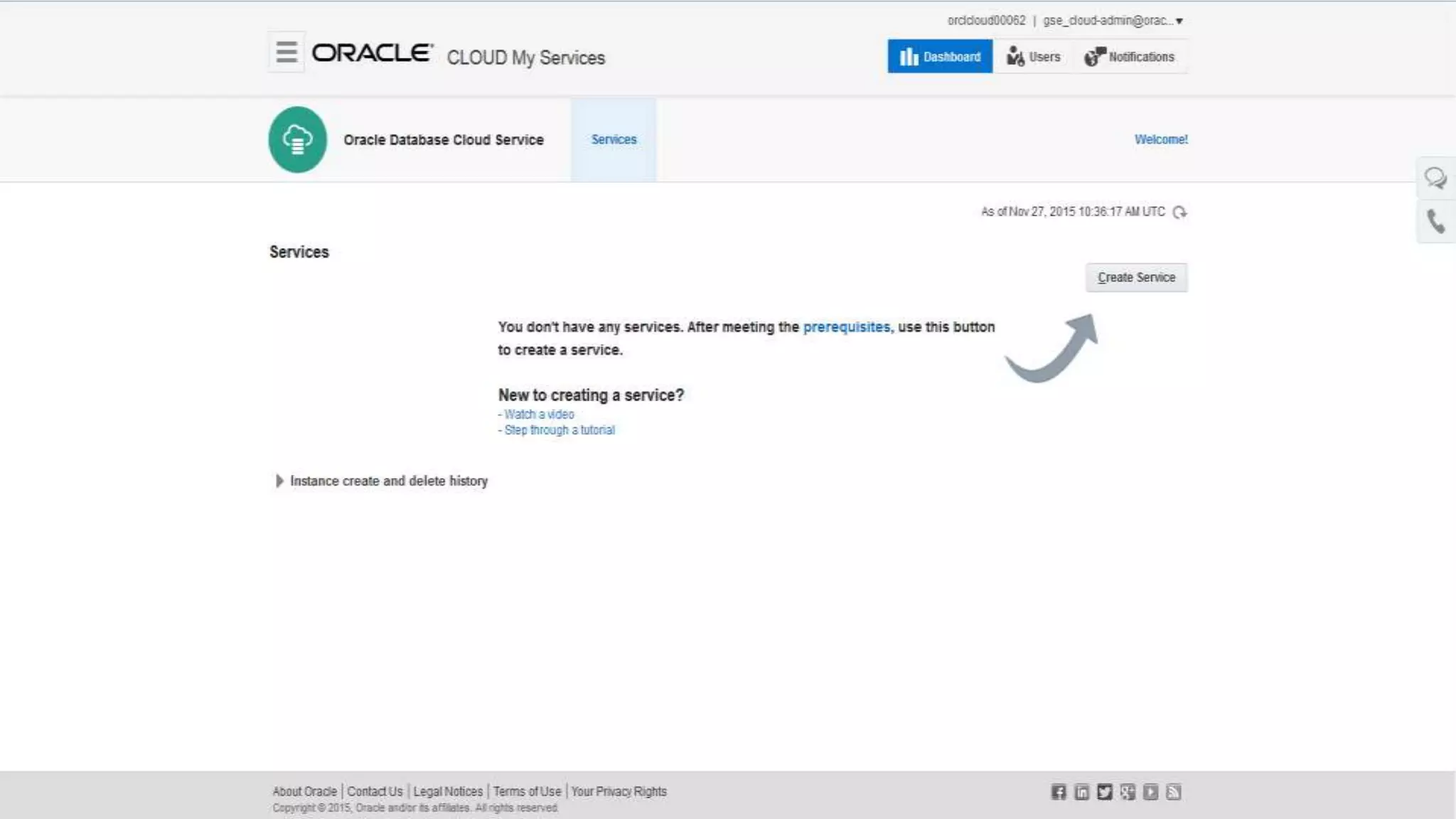Viewport: 1456px width, 819px height.
Task: Click the Google Plus footer icon
Action: coord(1128,792)
